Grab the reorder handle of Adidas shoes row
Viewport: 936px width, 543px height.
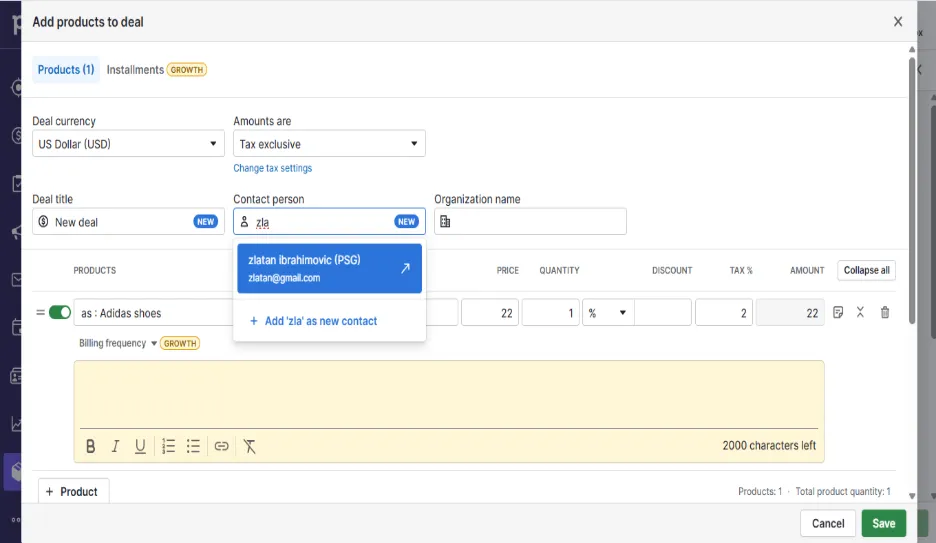(x=40, y=312)
